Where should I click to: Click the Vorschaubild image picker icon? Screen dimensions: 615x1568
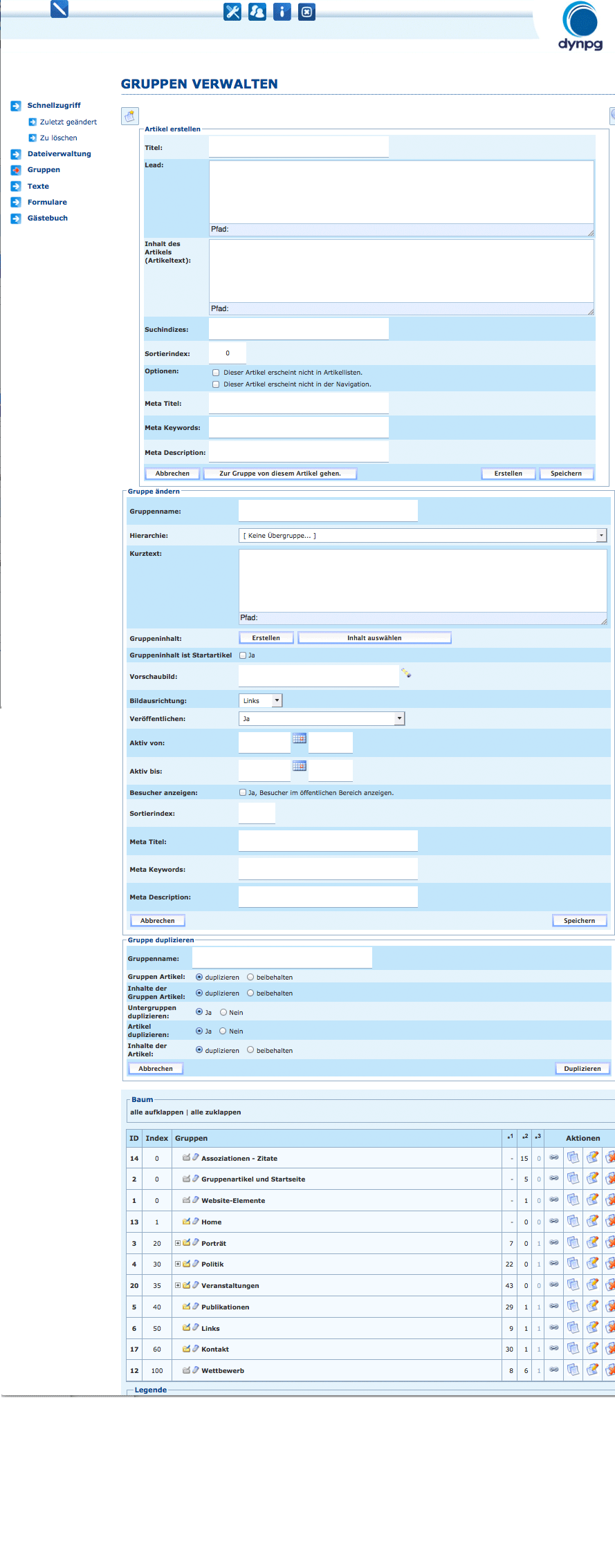coord(406,673)
